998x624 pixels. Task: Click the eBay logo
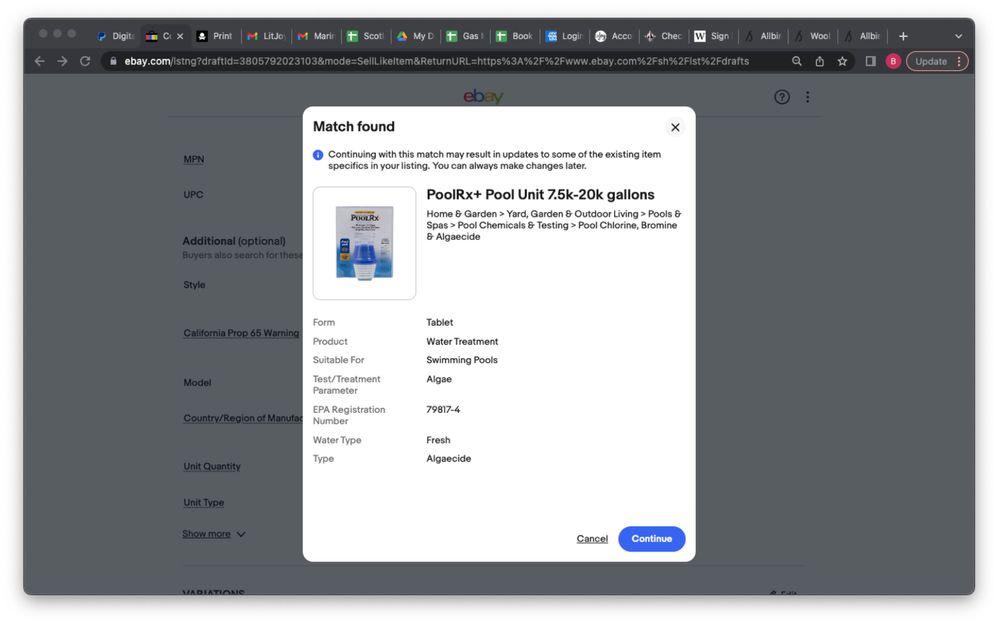(x=483, y=96)
